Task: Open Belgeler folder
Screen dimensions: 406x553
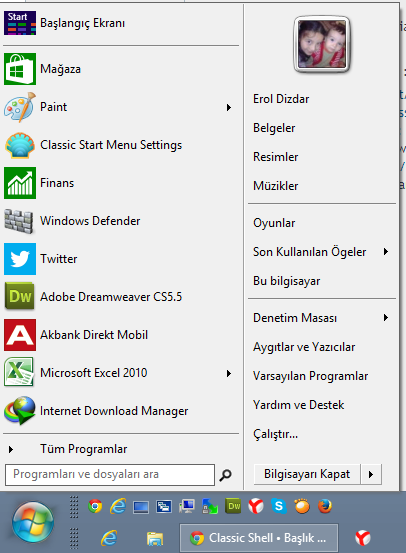Action: coord(274,128)
